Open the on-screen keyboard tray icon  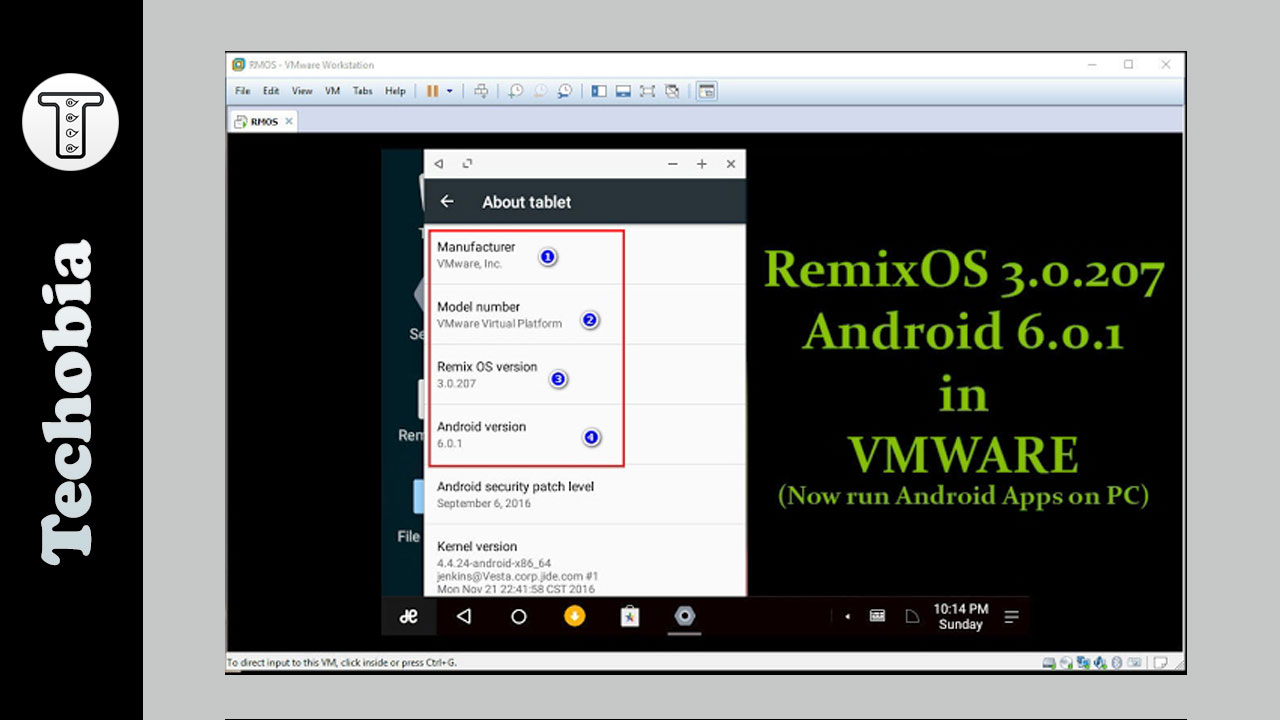pos(877,616)
